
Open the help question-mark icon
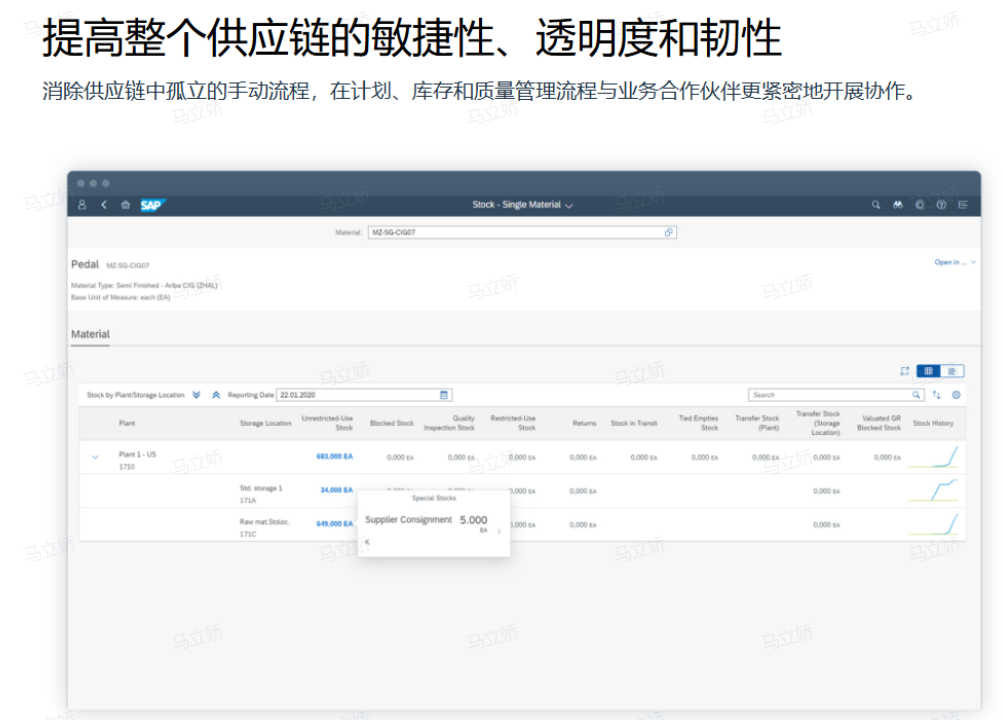[x=942, y=205]
